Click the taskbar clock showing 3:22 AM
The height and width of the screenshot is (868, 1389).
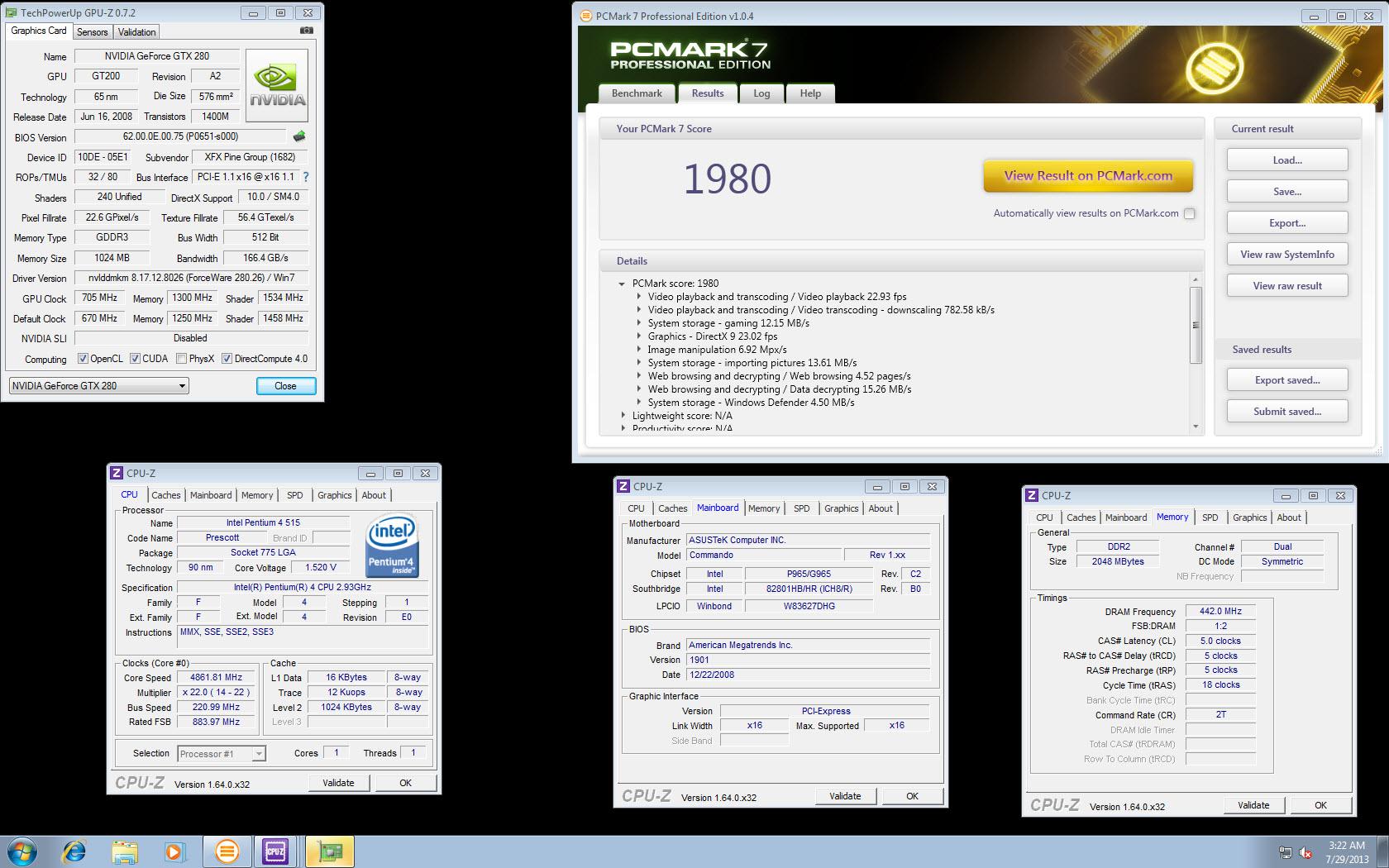pyautogui.click(x=1346, y=852)
